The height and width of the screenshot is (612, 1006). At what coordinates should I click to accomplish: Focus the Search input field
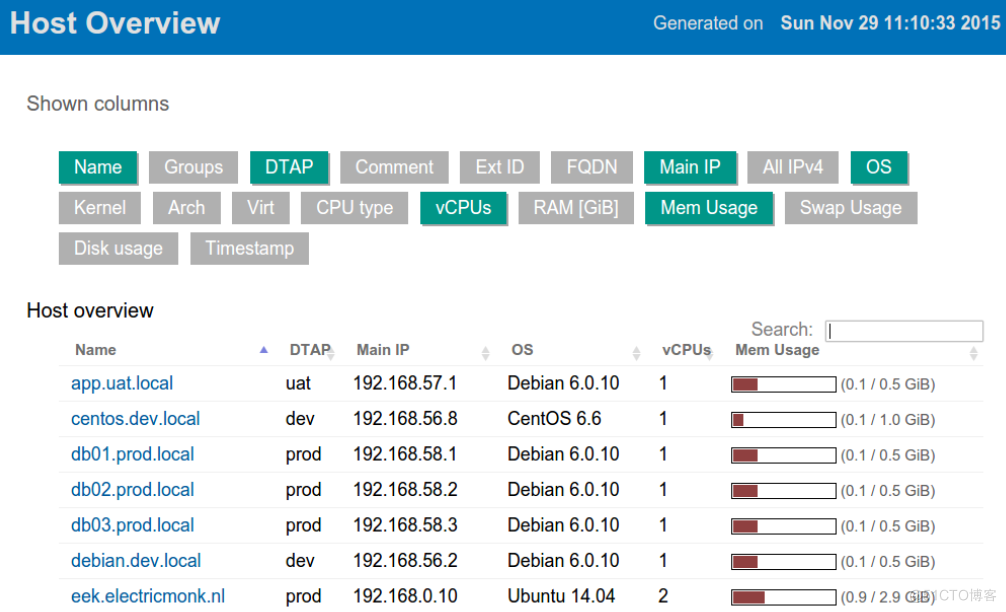[904, 331]
